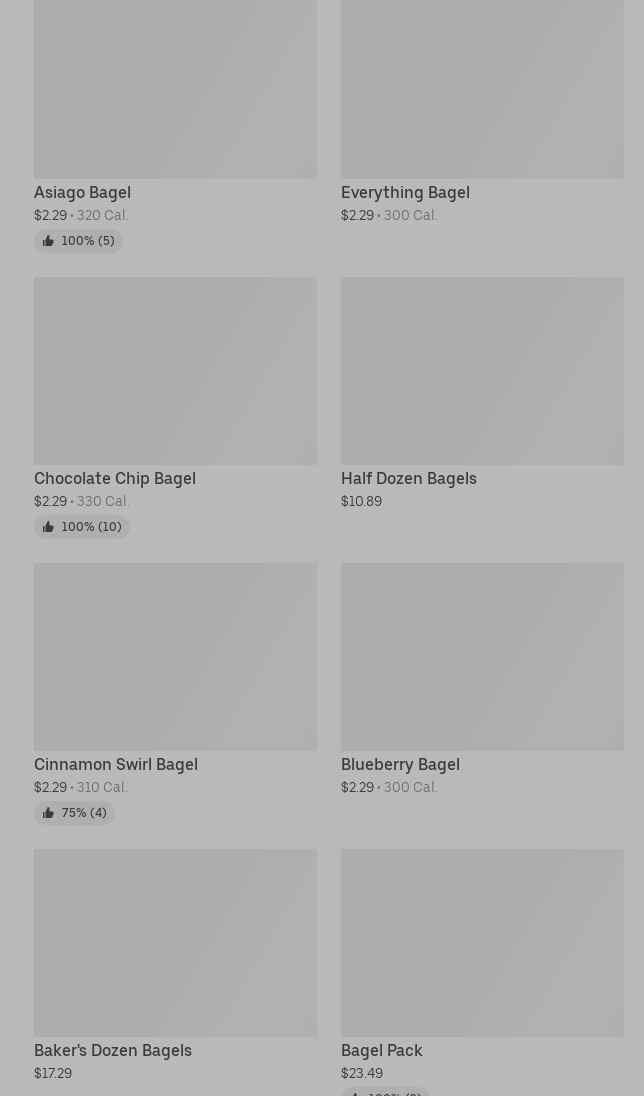Click the Bagel Pack item name
The width and height of the screenshot is (644, 1096).
(x=382, y=1050)
